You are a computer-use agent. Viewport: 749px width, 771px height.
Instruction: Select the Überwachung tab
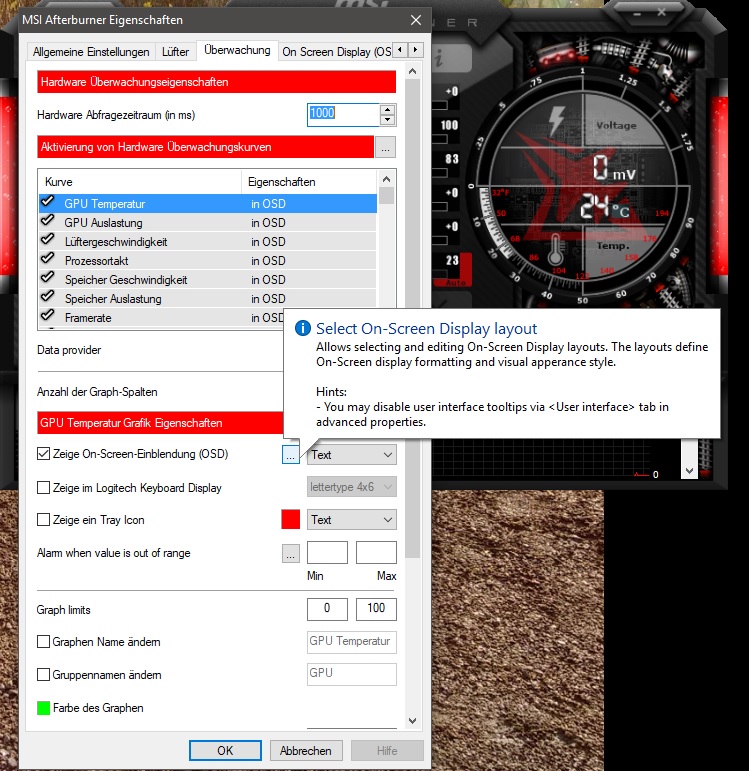click(x=237, y=50)
